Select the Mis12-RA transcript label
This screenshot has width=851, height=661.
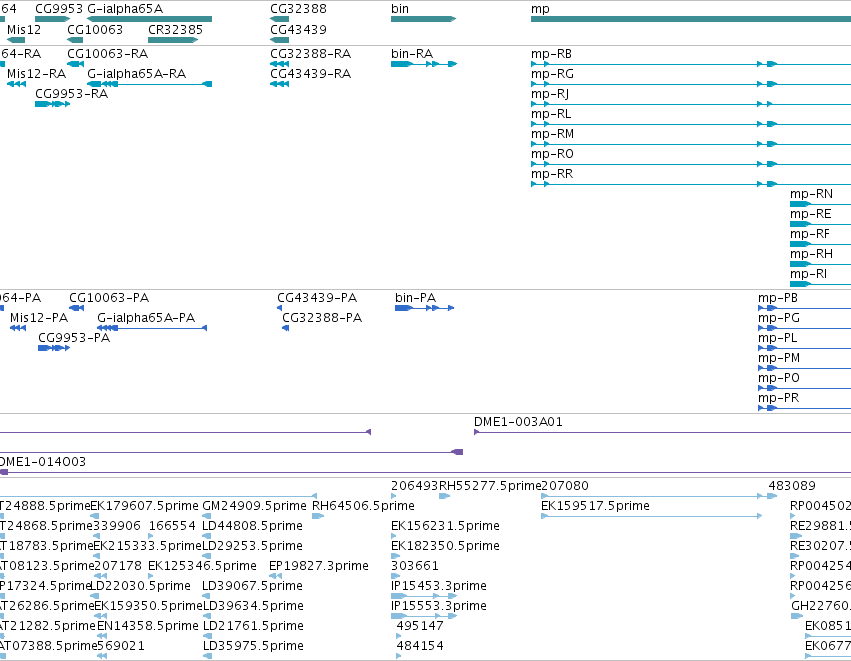(x=36, y=74)
